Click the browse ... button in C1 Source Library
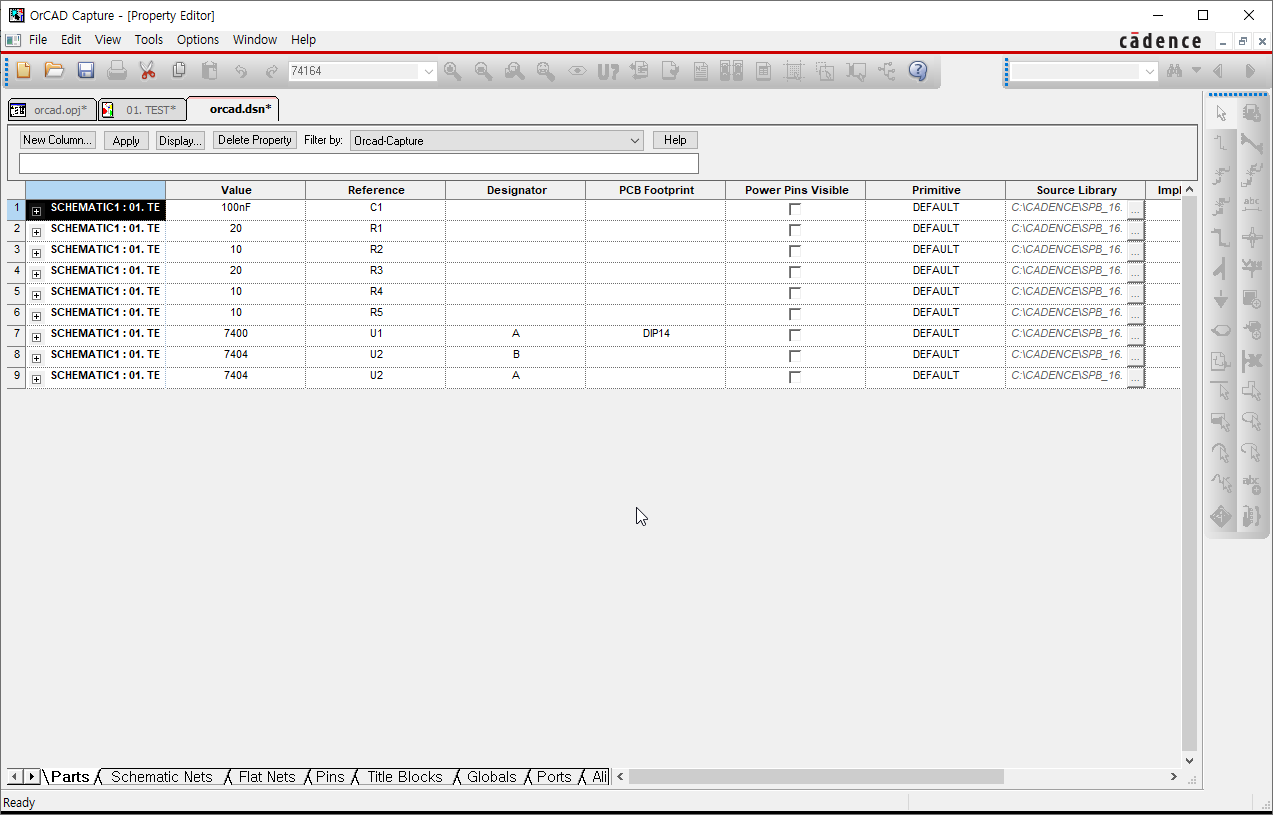The width and height of the screenshot is (1273, 815). [x=1135, y=209]
